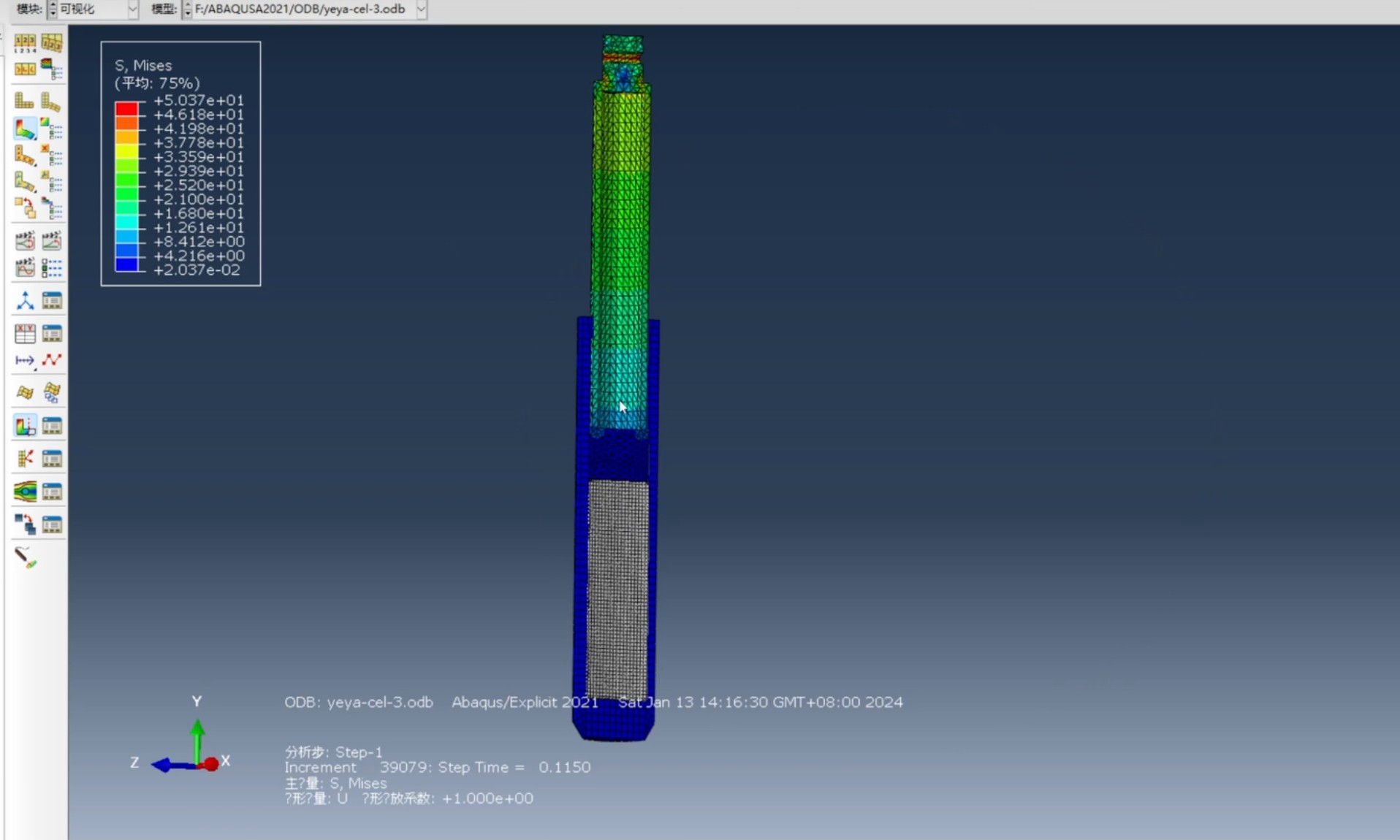
Task: Click Step Time = 0.1150 text
Action: coord(514,768)
